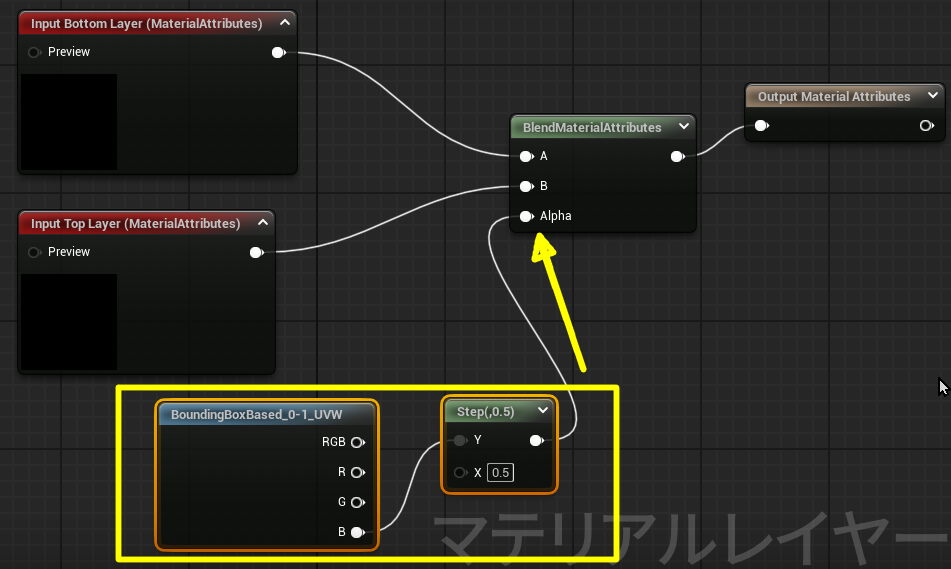Click Input Top Layer preview thumbnail

click(x=69, y=322)
